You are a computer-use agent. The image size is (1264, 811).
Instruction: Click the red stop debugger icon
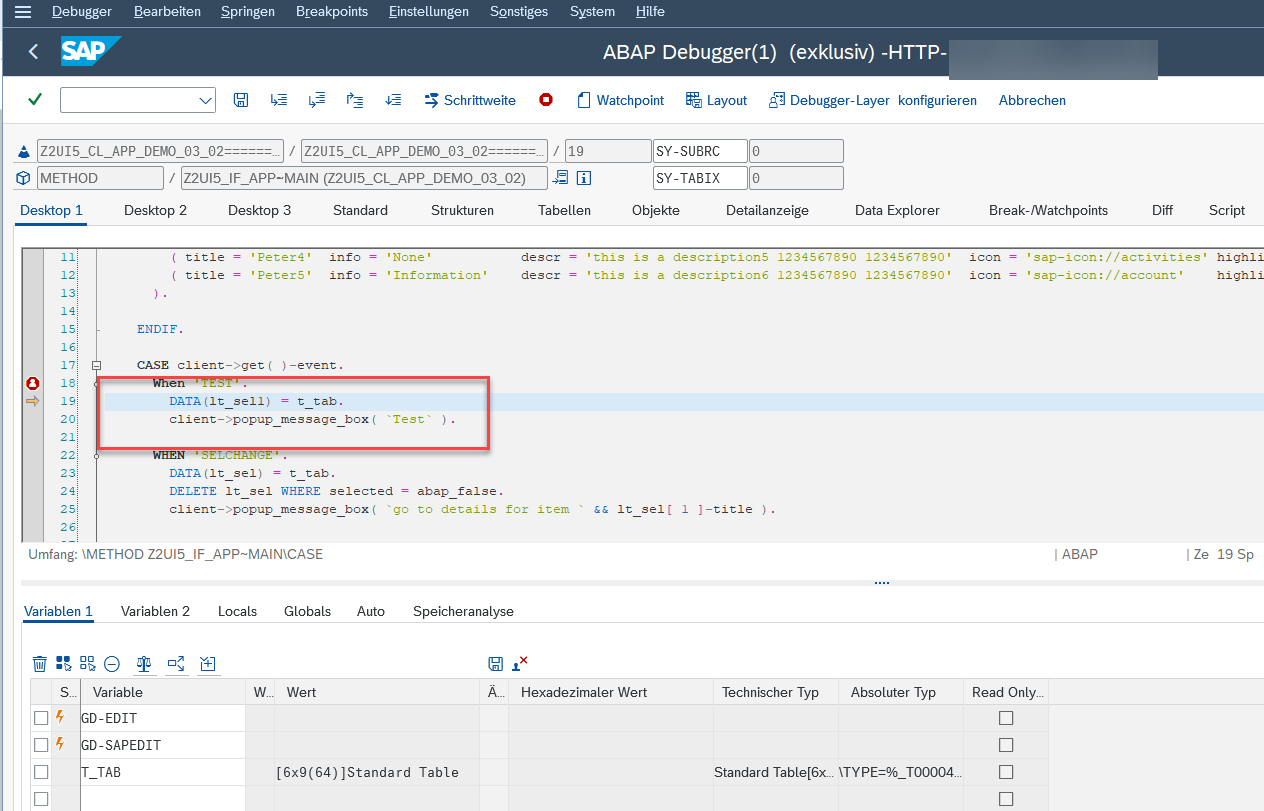(545, 100)
